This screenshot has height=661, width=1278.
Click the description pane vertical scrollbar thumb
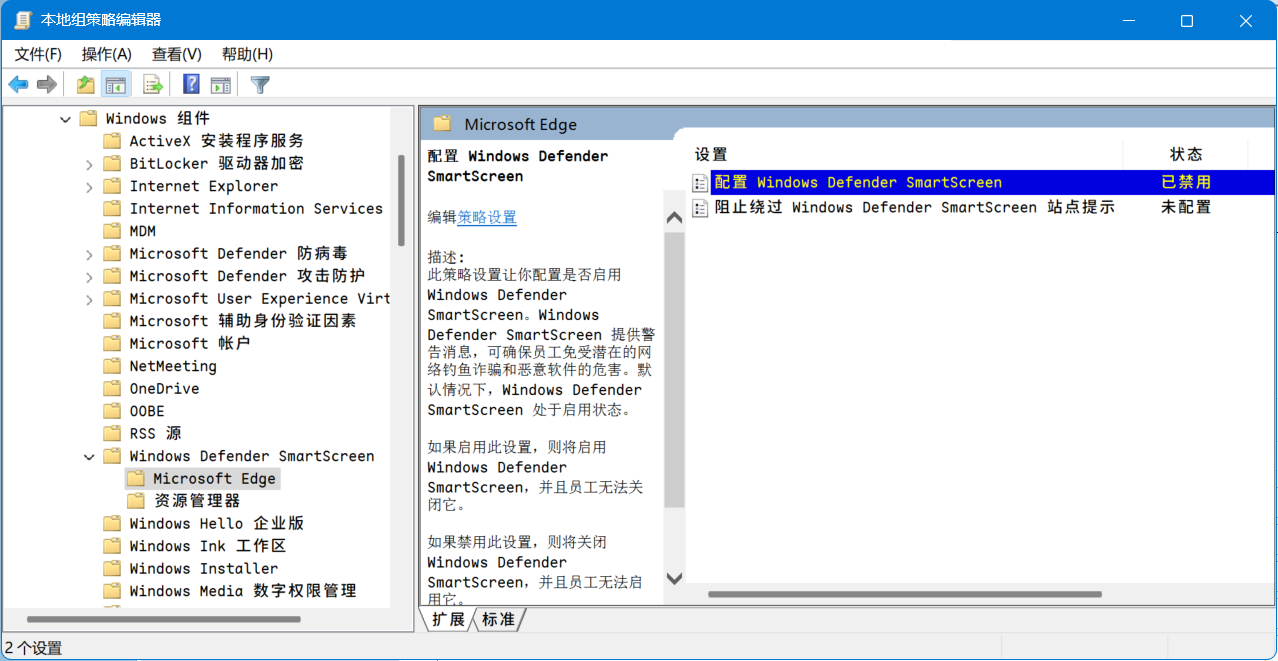coord(674,370)
